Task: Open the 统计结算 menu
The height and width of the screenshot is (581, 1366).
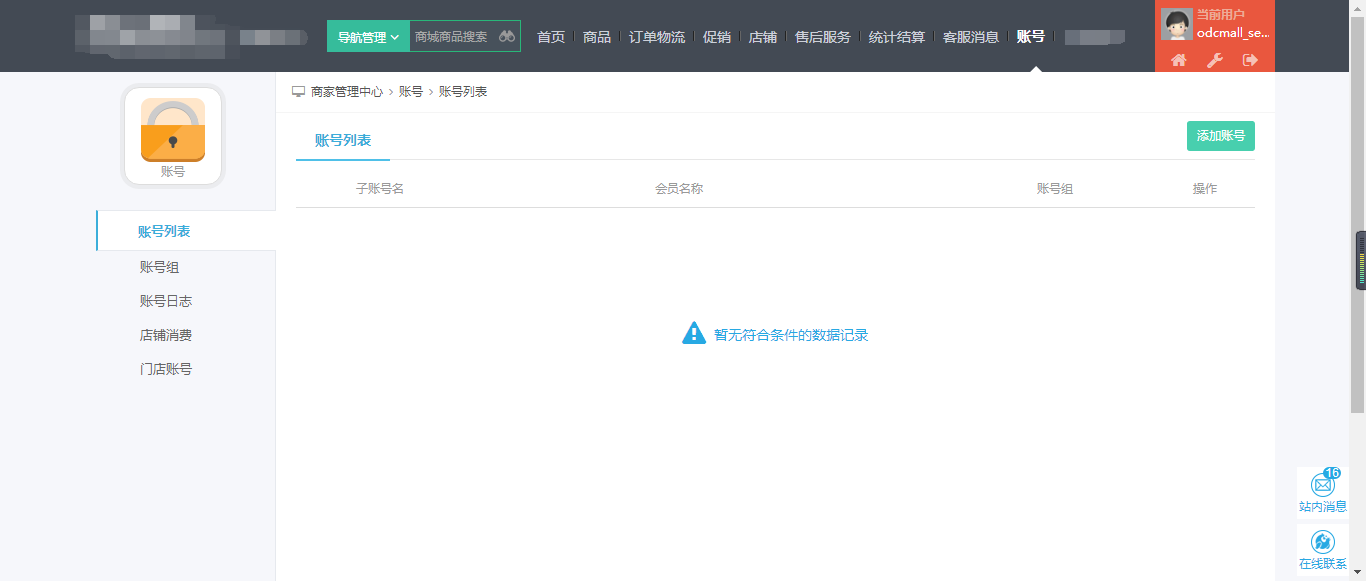Action: tap(897, 37)
